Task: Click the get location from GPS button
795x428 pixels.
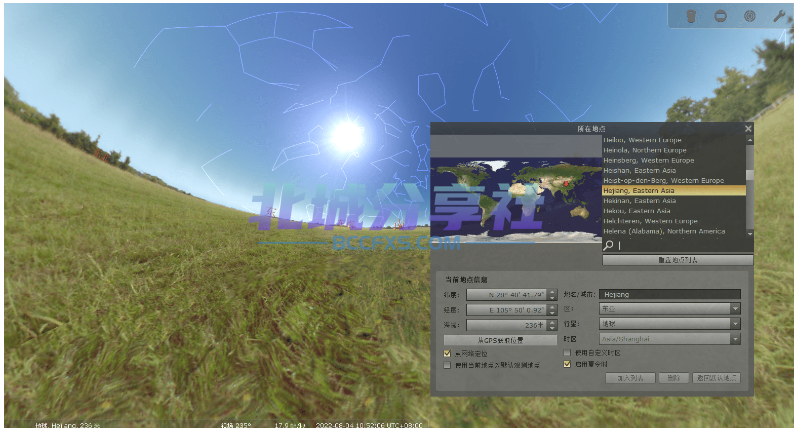Action: pyautogui.click(x=500, y=340)
